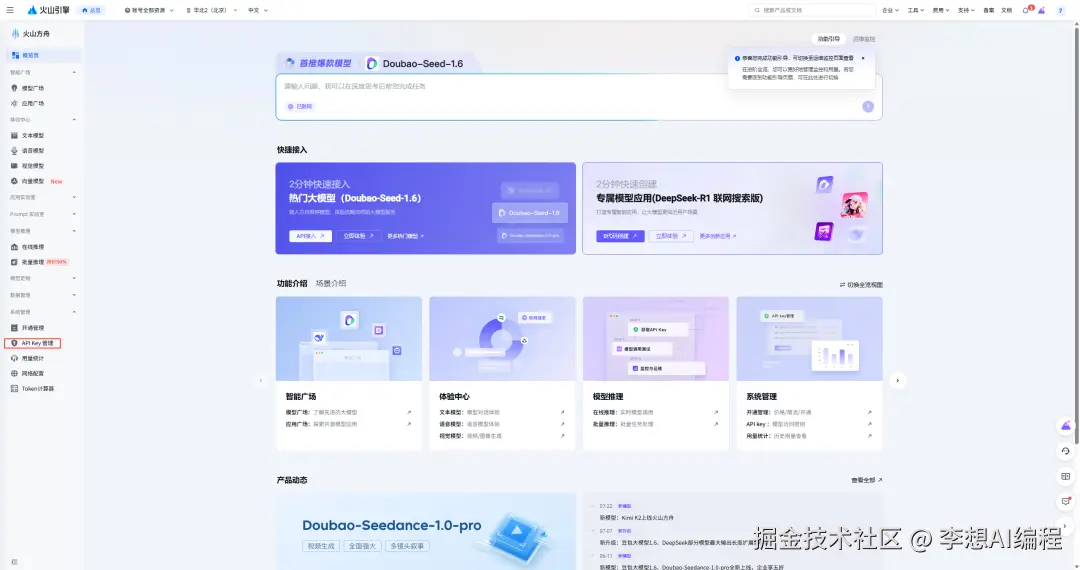
Task: Open the 账号全部资源 dropdown
Action: click(149, 10)
